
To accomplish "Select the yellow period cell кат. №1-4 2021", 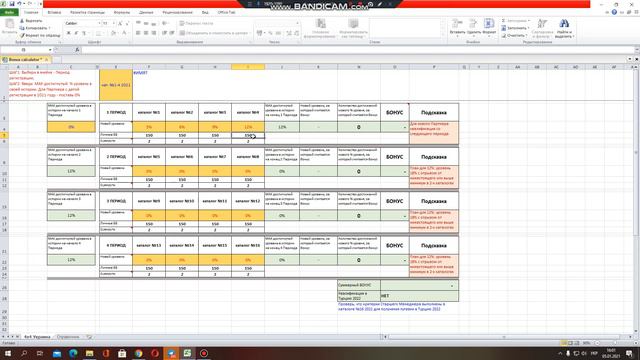I will coord(116,85).
